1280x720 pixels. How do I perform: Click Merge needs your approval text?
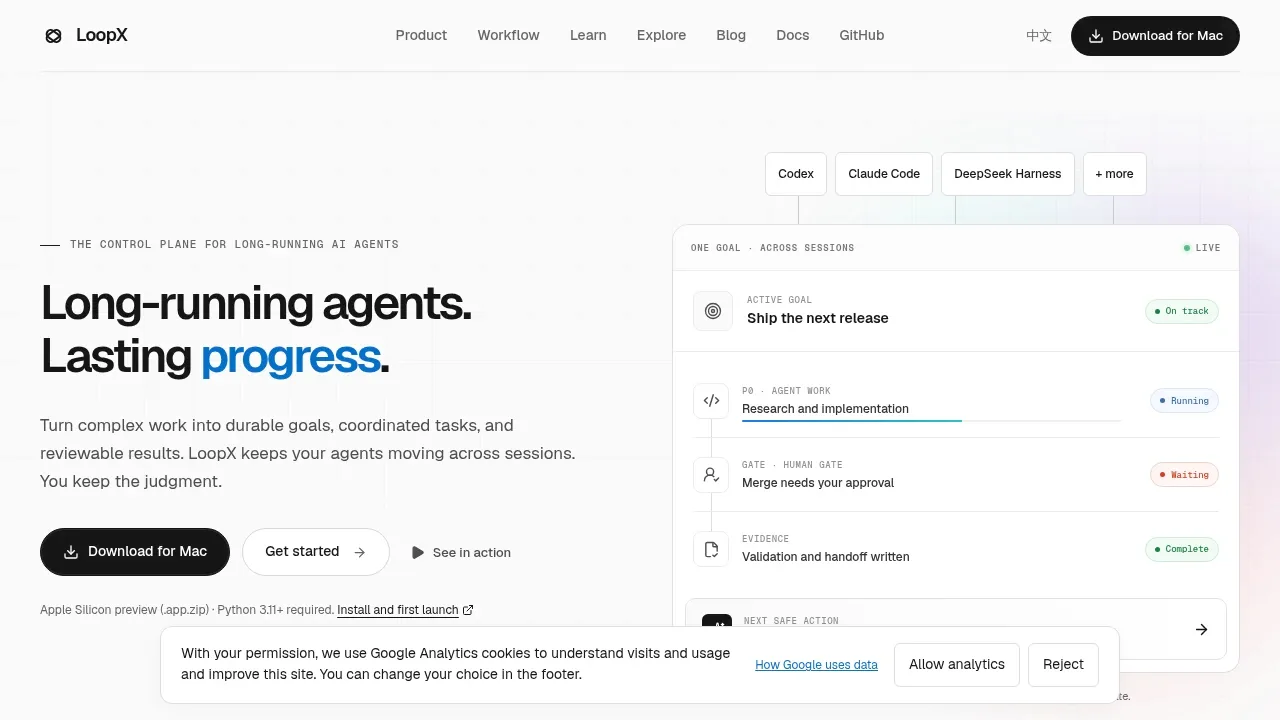pyautogui.click(x=818, y=483)
